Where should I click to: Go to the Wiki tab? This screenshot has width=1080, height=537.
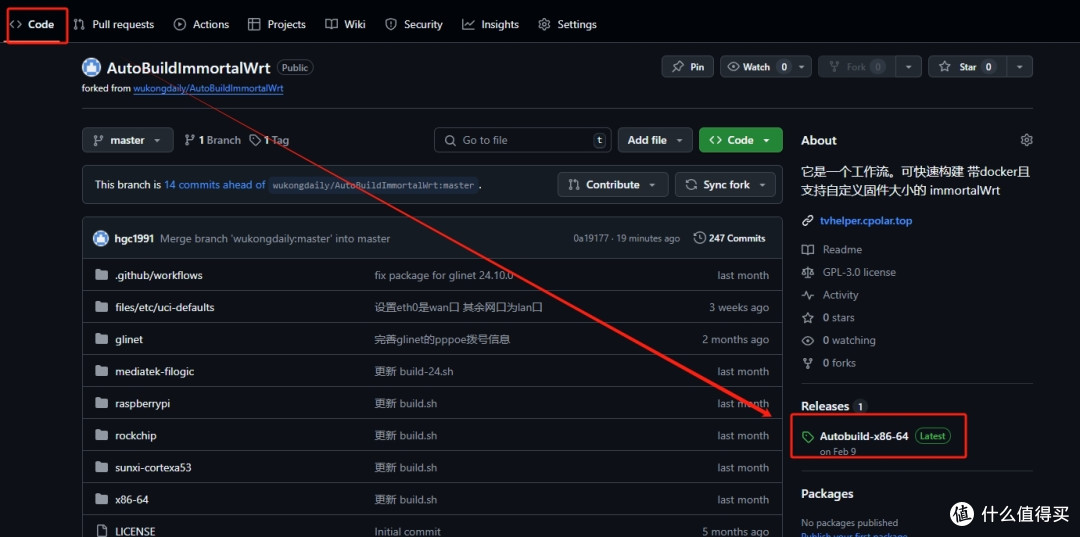click(345, 24)
